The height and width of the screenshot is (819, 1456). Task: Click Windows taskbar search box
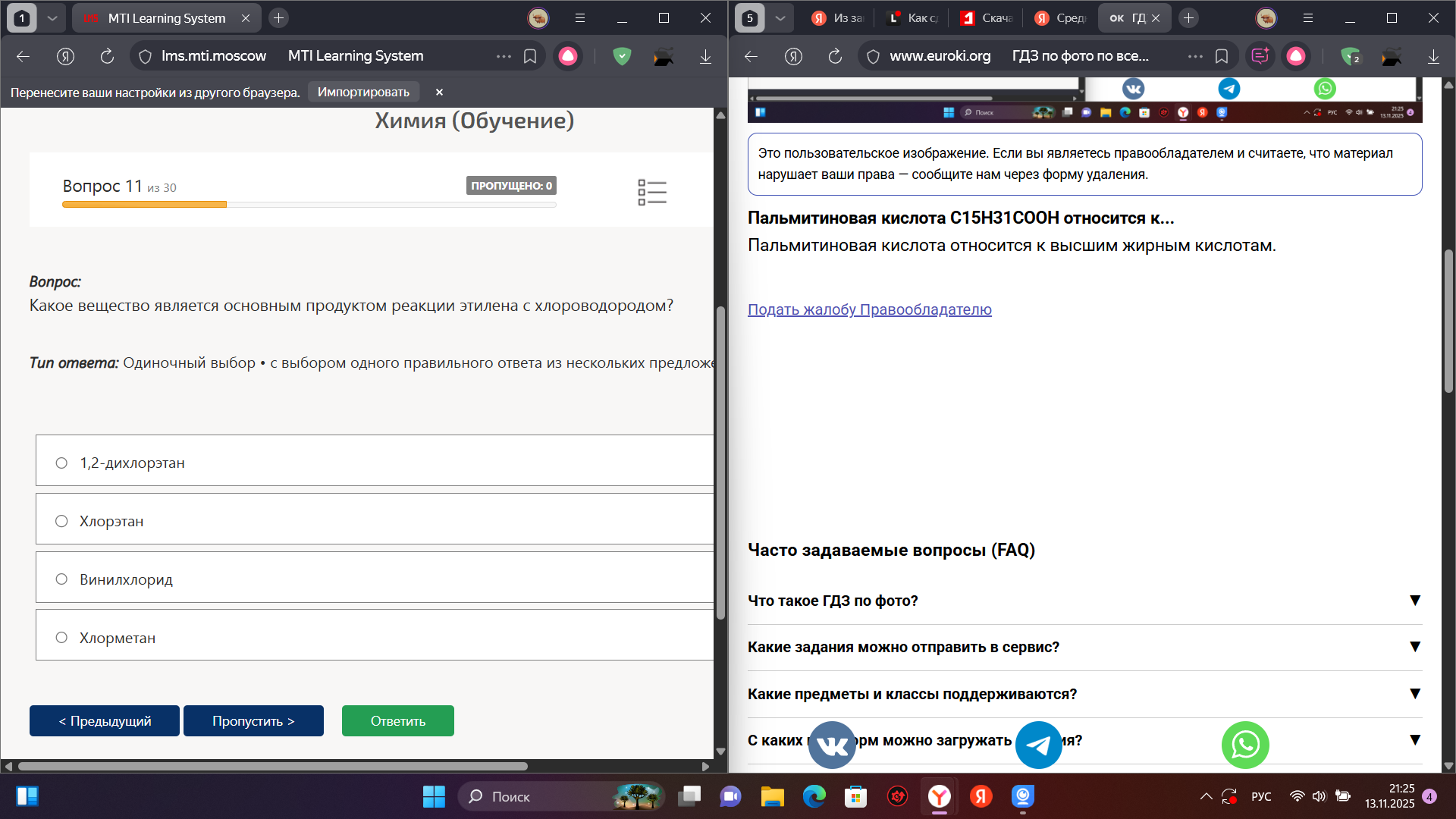(561, 796)
